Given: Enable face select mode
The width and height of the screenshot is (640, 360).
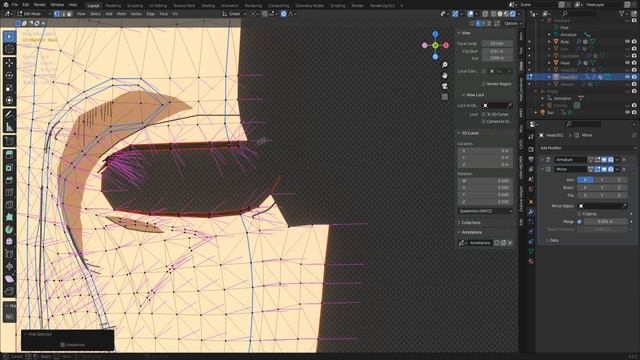Looking at the screenshot, I should point(69,14).
